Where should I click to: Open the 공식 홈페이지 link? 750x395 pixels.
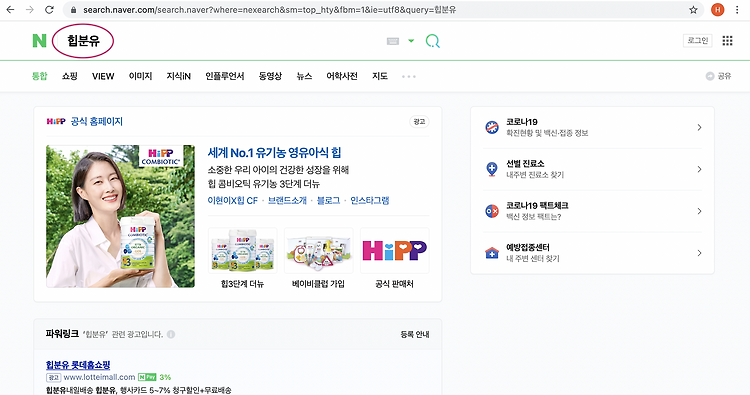pos(97,121)
